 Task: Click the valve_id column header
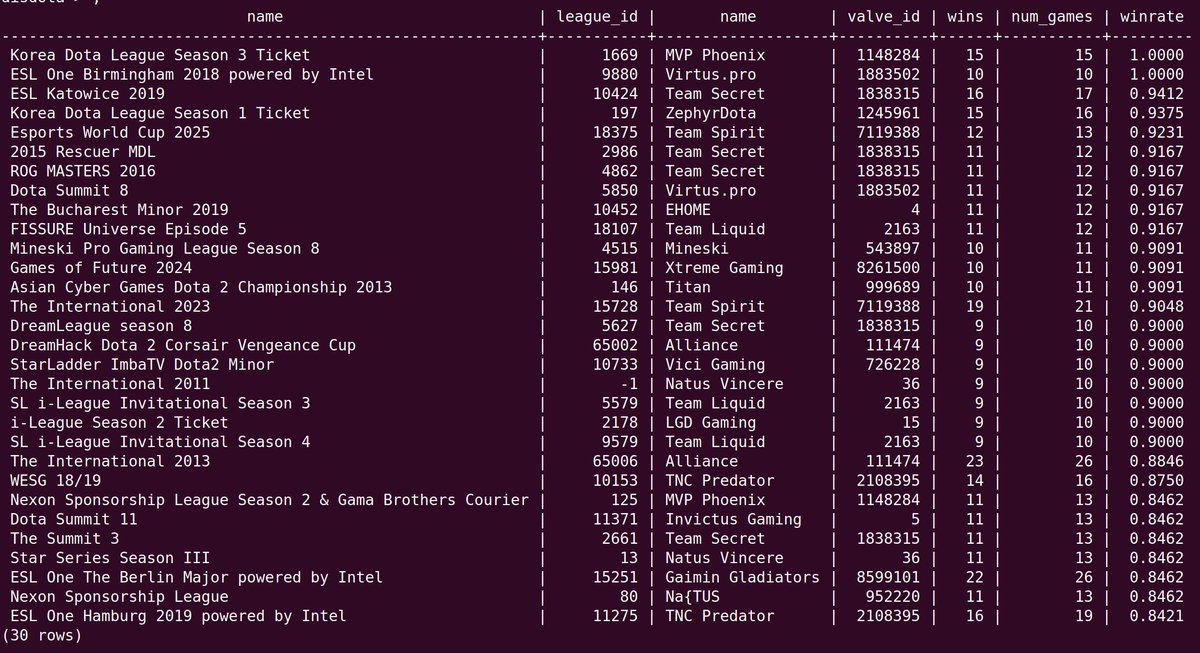[x=885, y=16]
